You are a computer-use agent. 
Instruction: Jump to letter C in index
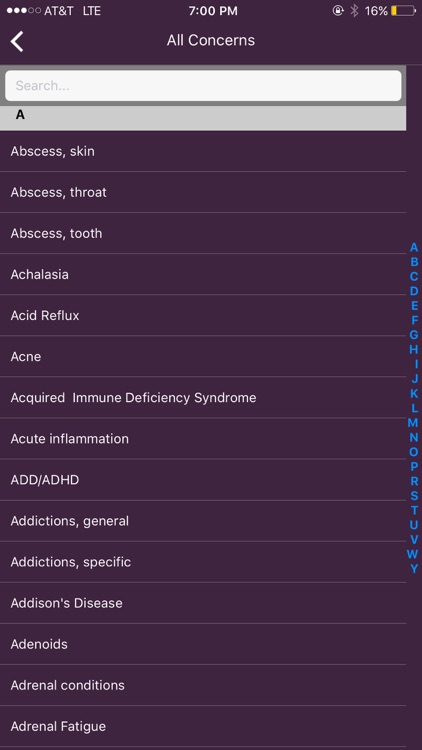coord(414,277)
